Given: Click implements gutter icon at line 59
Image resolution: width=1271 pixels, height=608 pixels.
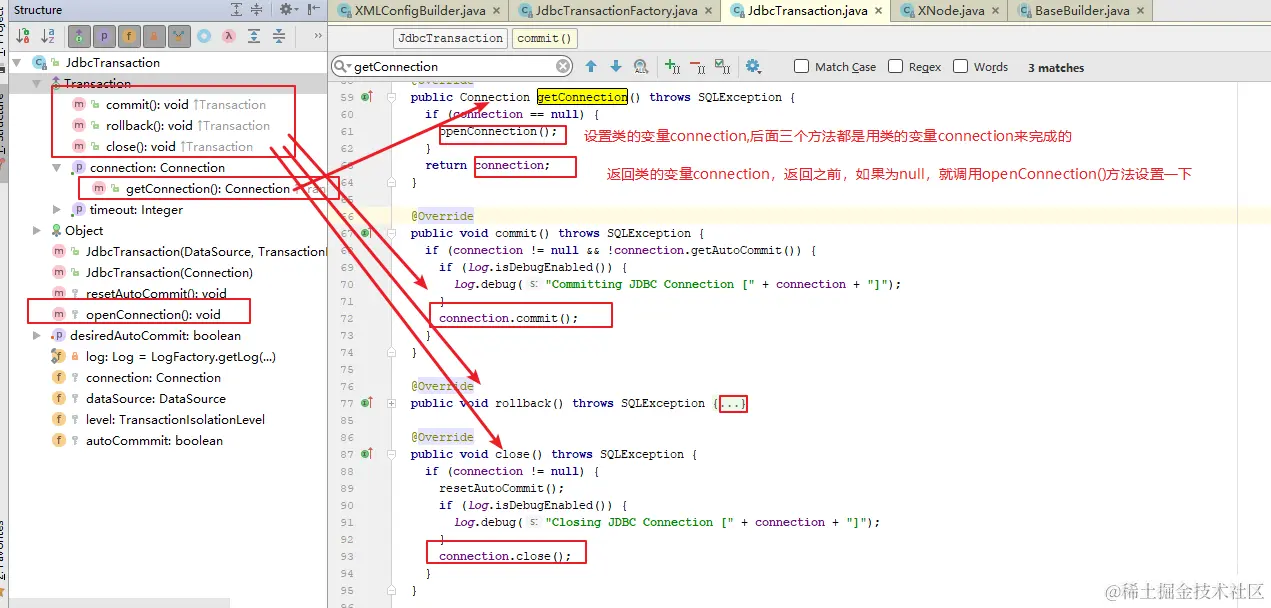Looking at the screenshot, I should tap(367, 97).
